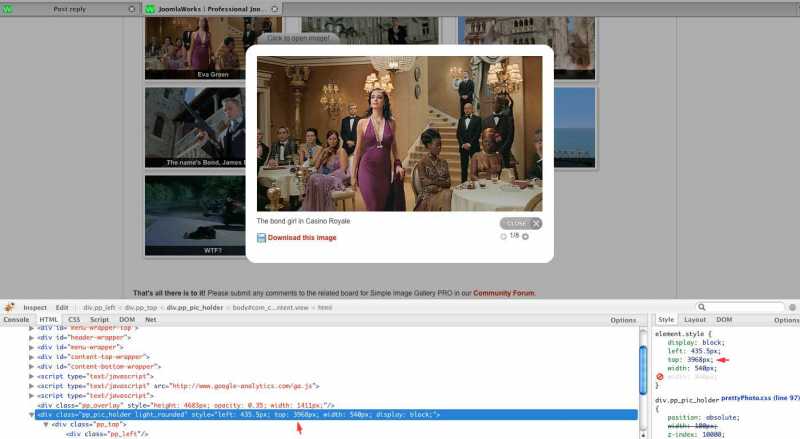Expand the google-analytics script node
Screen dimensions: 800x439
pyautogui.click(x=32, y=386)
